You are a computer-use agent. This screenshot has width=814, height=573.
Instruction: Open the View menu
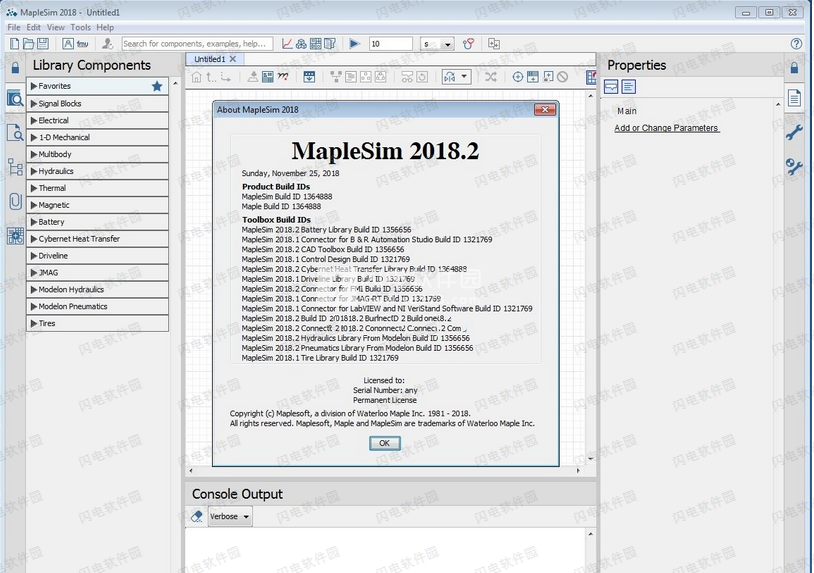56,28
